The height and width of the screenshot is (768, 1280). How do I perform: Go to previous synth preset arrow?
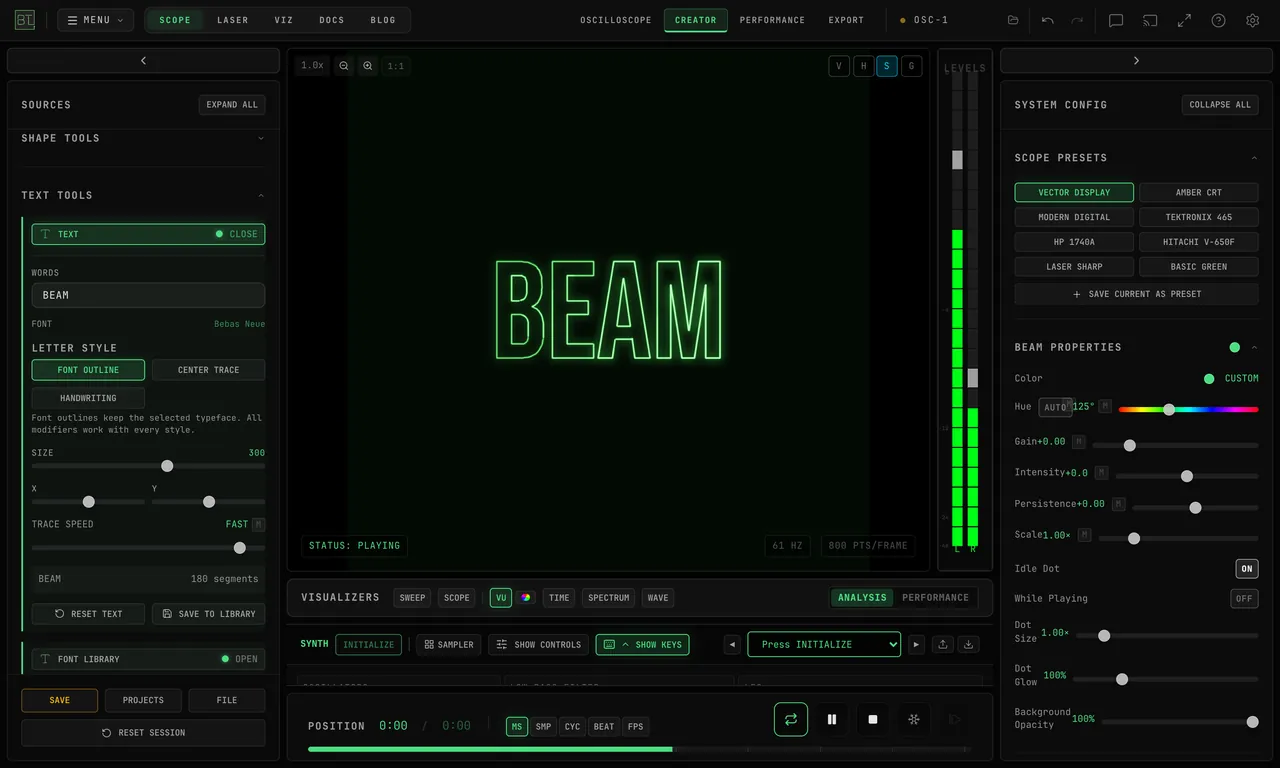pos(733,645)
